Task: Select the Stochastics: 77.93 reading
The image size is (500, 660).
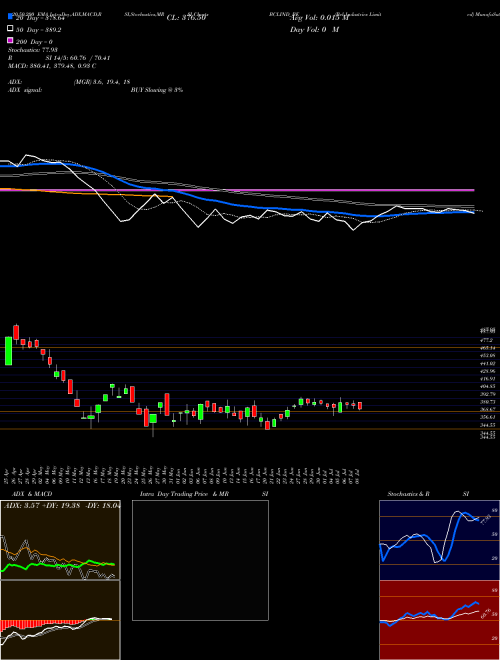Action: tap(33, 50)
